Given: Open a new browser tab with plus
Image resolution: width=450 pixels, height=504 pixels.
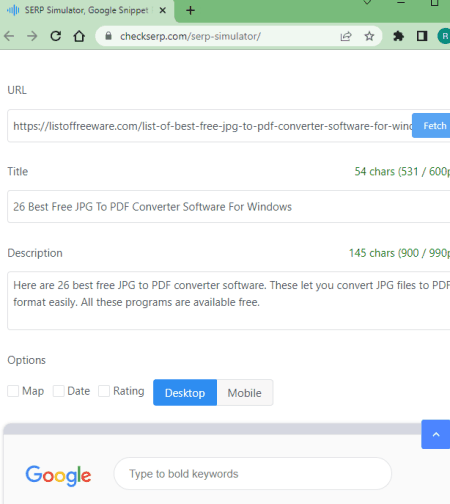Looking at the screenshot, I should tap(190, 10).
